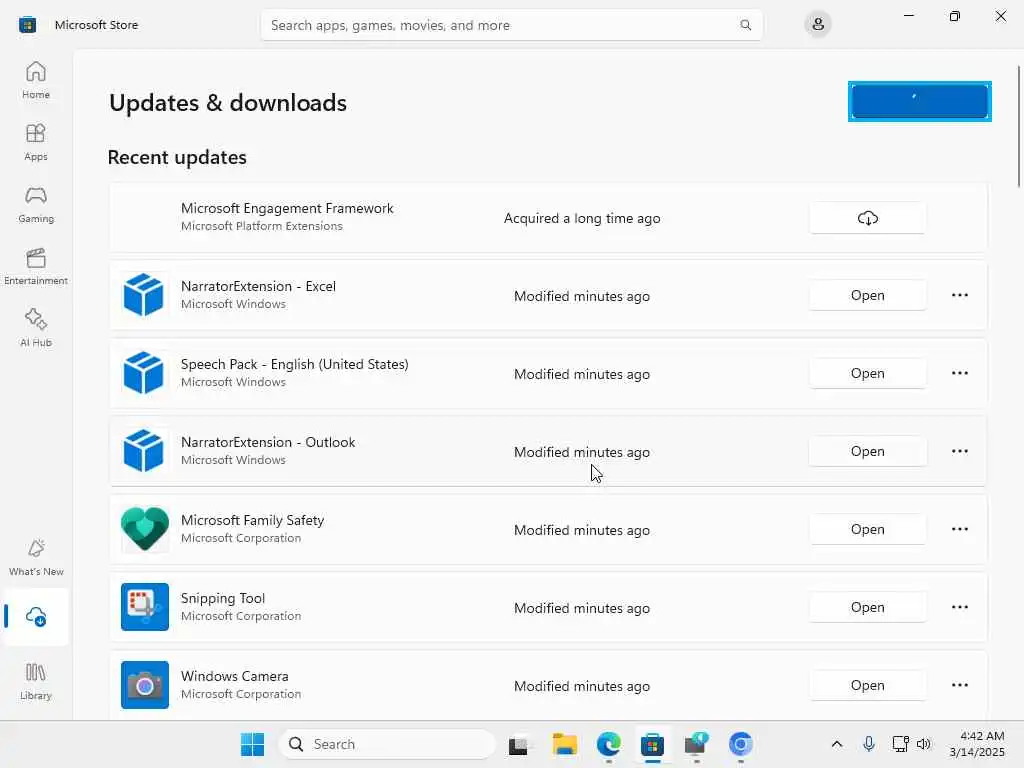Open the Windows Start menu
The image size is (1024, 768).
252,744
